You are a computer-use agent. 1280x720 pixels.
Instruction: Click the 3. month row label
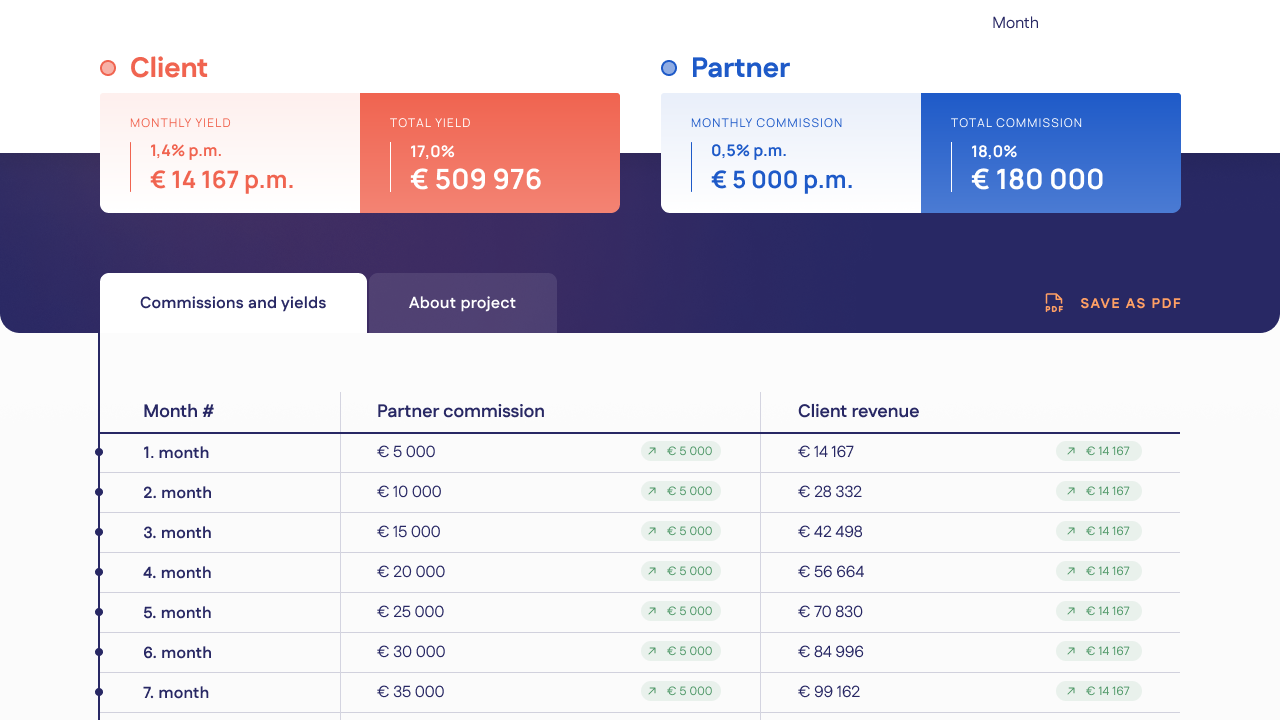(177, 532)
